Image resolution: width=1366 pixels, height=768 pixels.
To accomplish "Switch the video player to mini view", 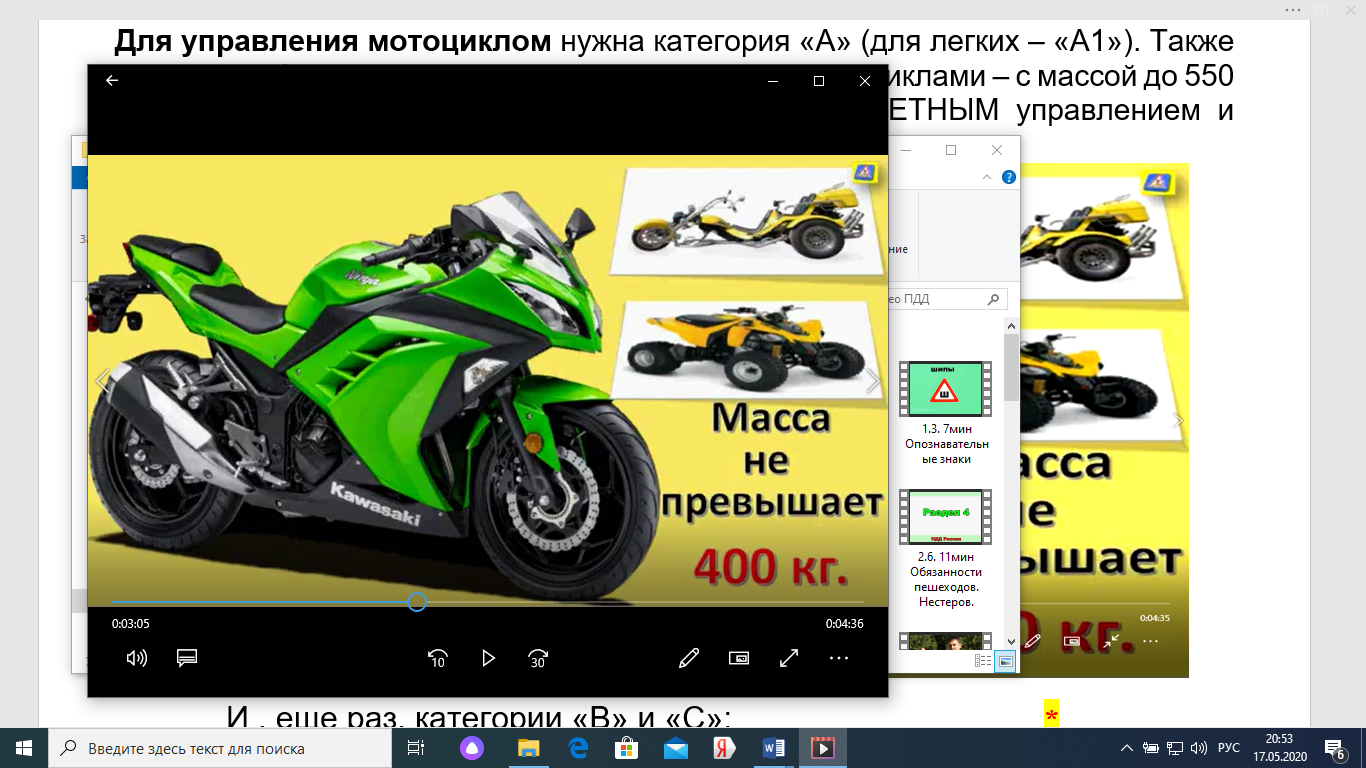I will (739, 658).
